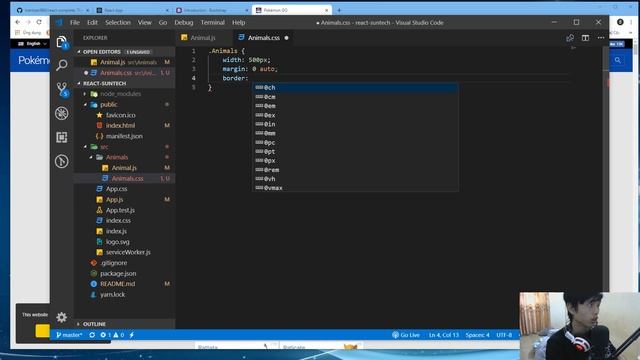Open the Source Control view
The image size is (640, 360).
tap(62, 89)
